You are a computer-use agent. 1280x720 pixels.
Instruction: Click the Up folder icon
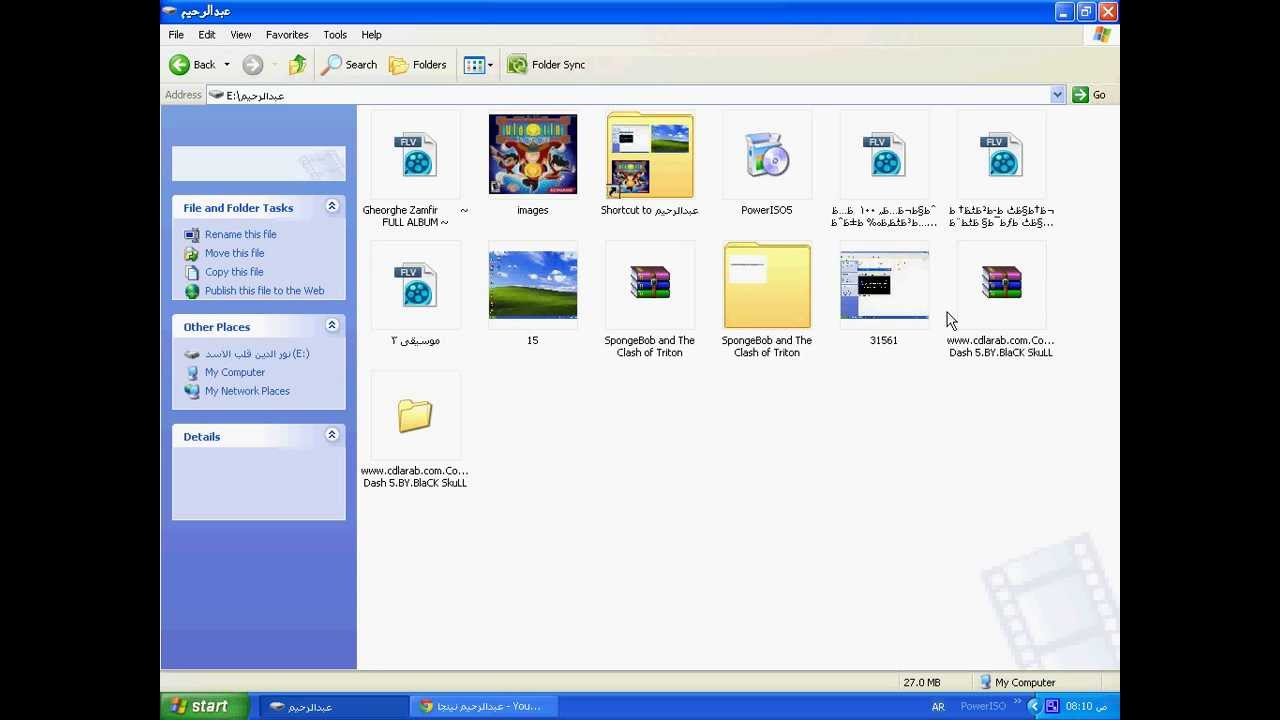297,65
